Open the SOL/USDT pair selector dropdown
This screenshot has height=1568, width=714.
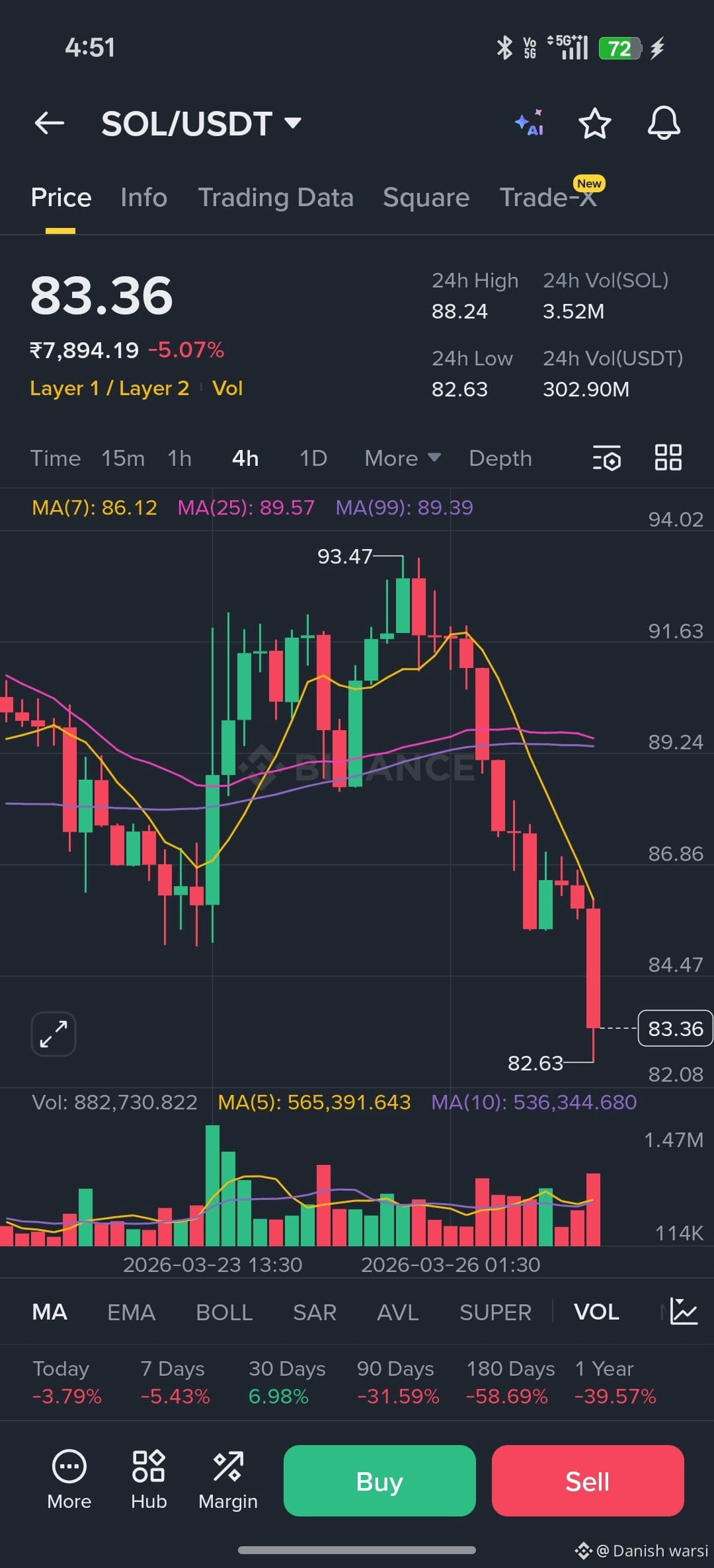pos(202,124)
